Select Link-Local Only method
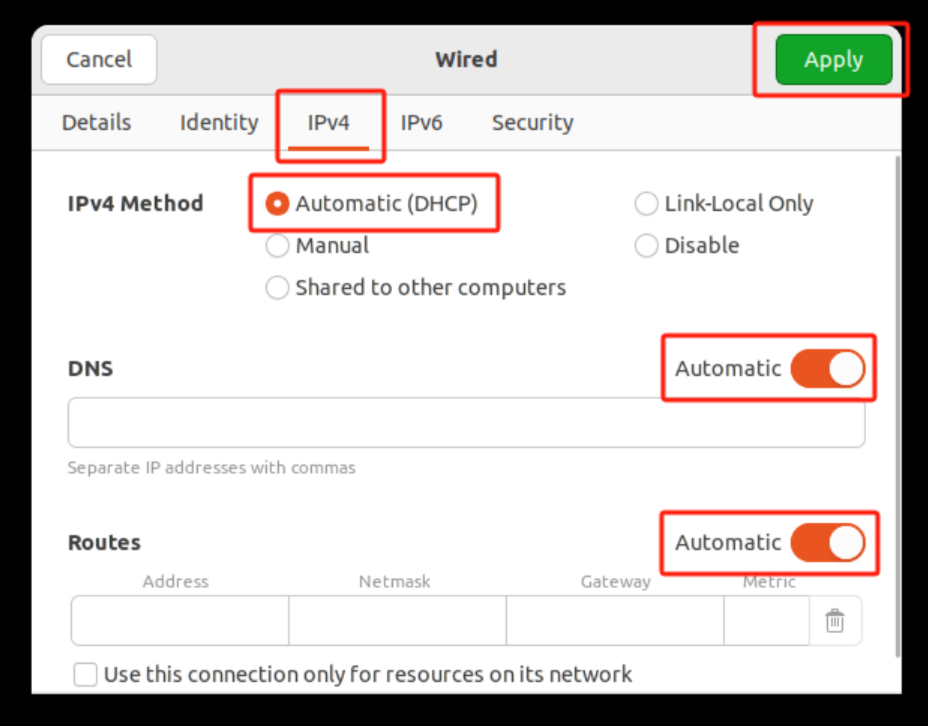This screenshot has height=726, width=928. point(646,204)
